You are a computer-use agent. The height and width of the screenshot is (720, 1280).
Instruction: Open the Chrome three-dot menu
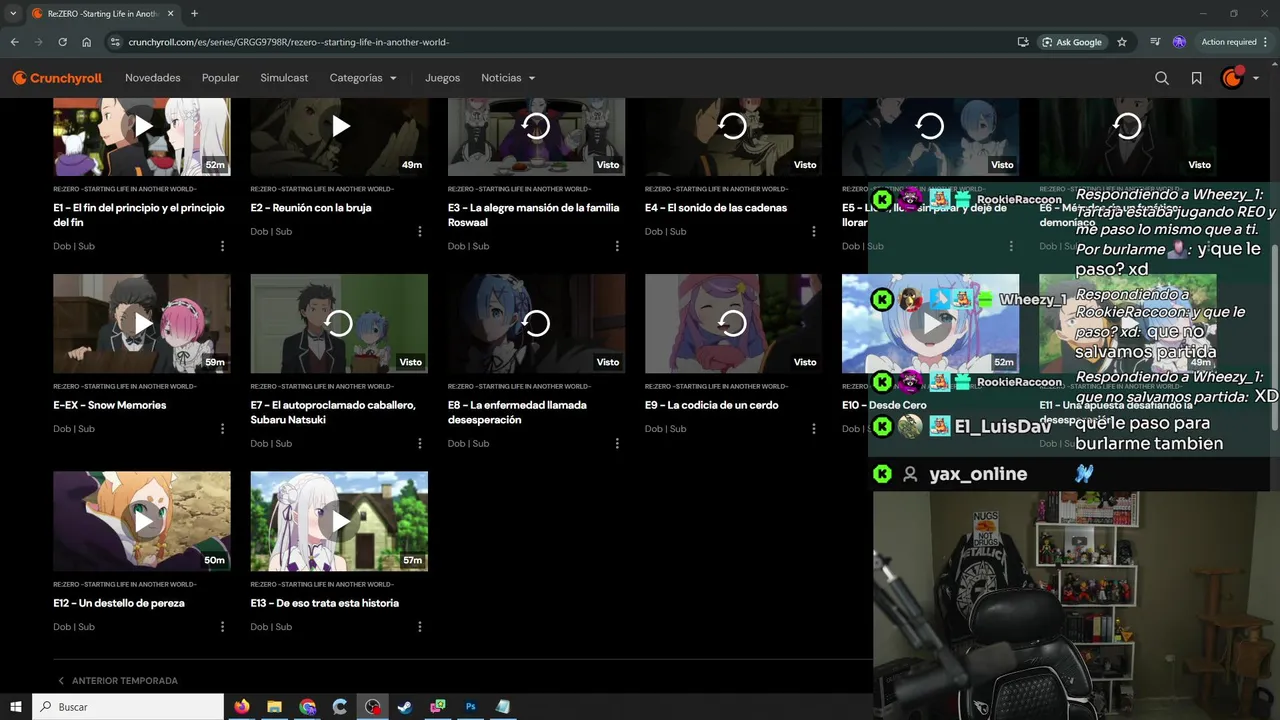click(1266, 42)
